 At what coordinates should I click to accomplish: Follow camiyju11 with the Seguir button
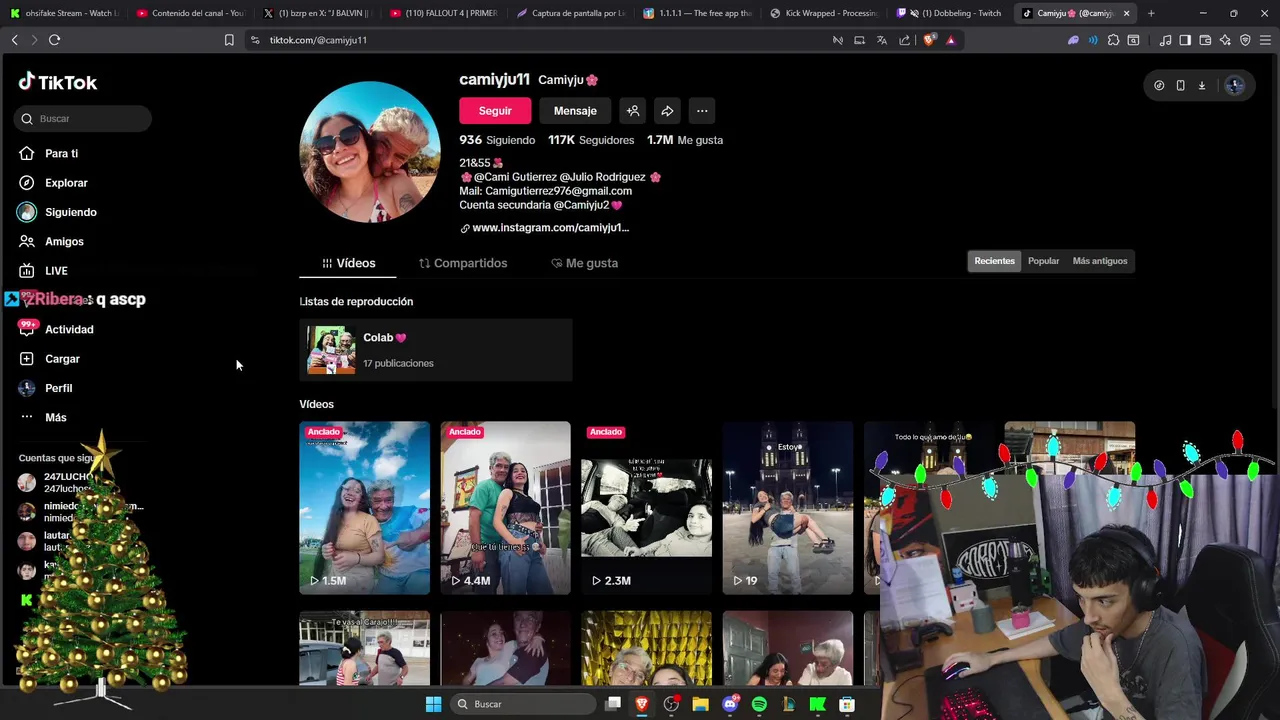point(495,111)
